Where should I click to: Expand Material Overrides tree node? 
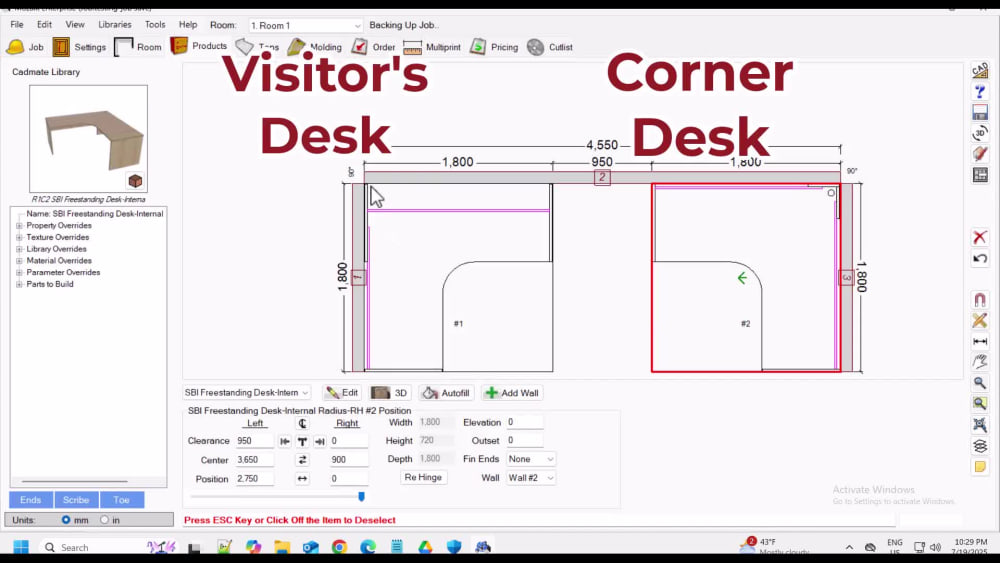click(19, 261)
